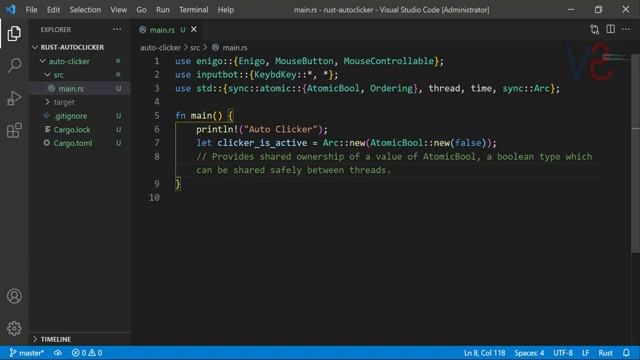Screen dimensions: 640x360
Task: Change indentation via Spaces: 4
Action: [x=529, y=353]
